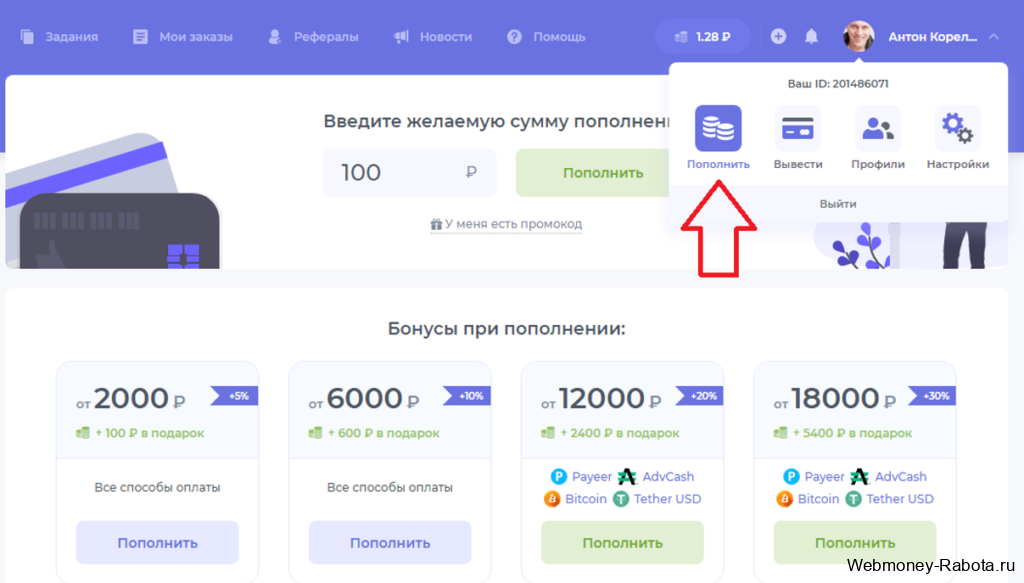
Task: Click the Мои заказы list icon
Action: pos(140,37)
